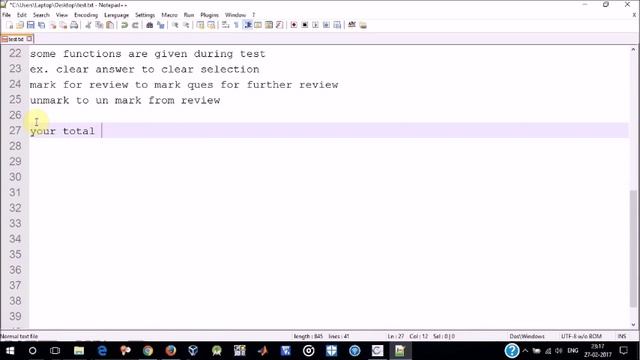The width and height of the screenshot is (640, 360).
Task: Open the Encoding menu
Action: coord(86,15)
